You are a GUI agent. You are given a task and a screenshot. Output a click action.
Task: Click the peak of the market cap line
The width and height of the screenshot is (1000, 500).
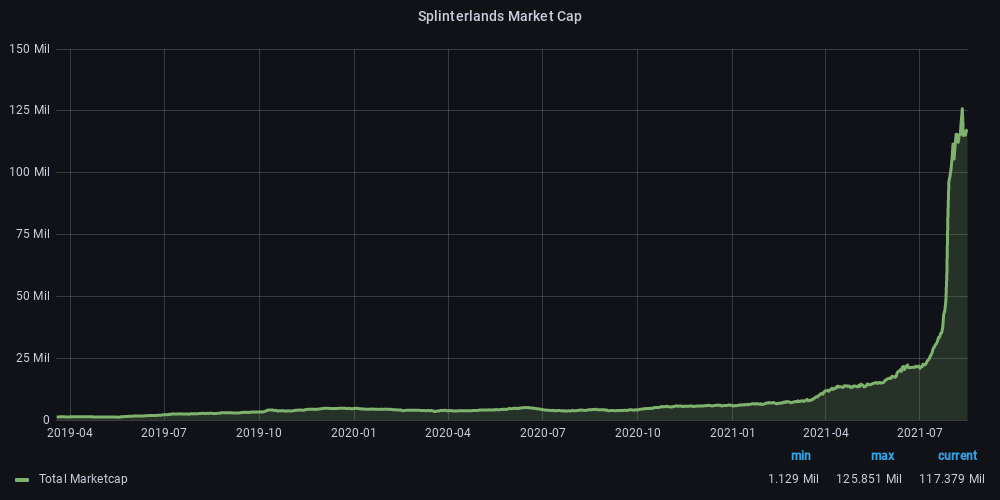(962, 109)
